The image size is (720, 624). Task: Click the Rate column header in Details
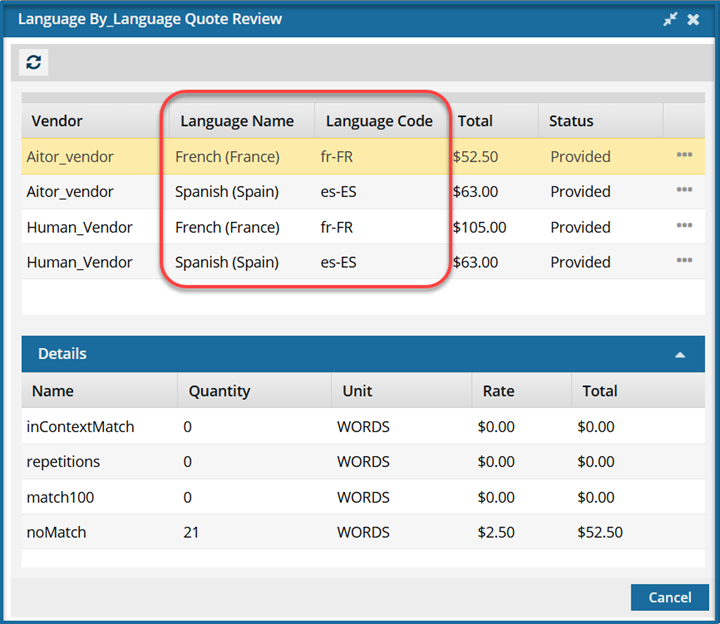(498, 391)
